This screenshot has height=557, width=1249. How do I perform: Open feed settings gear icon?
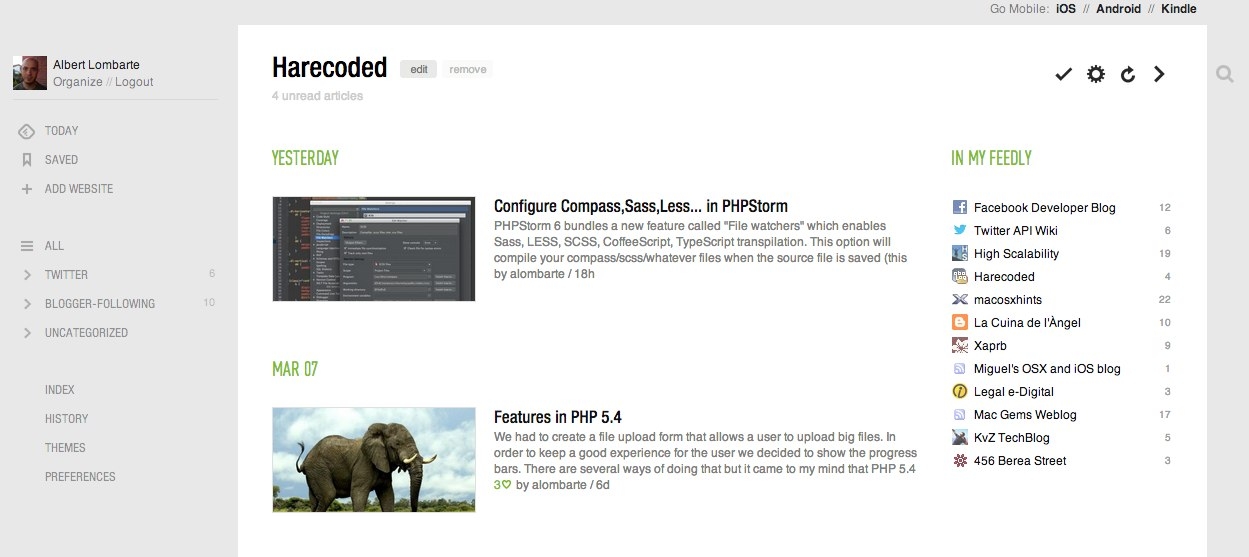[1096, 74]
